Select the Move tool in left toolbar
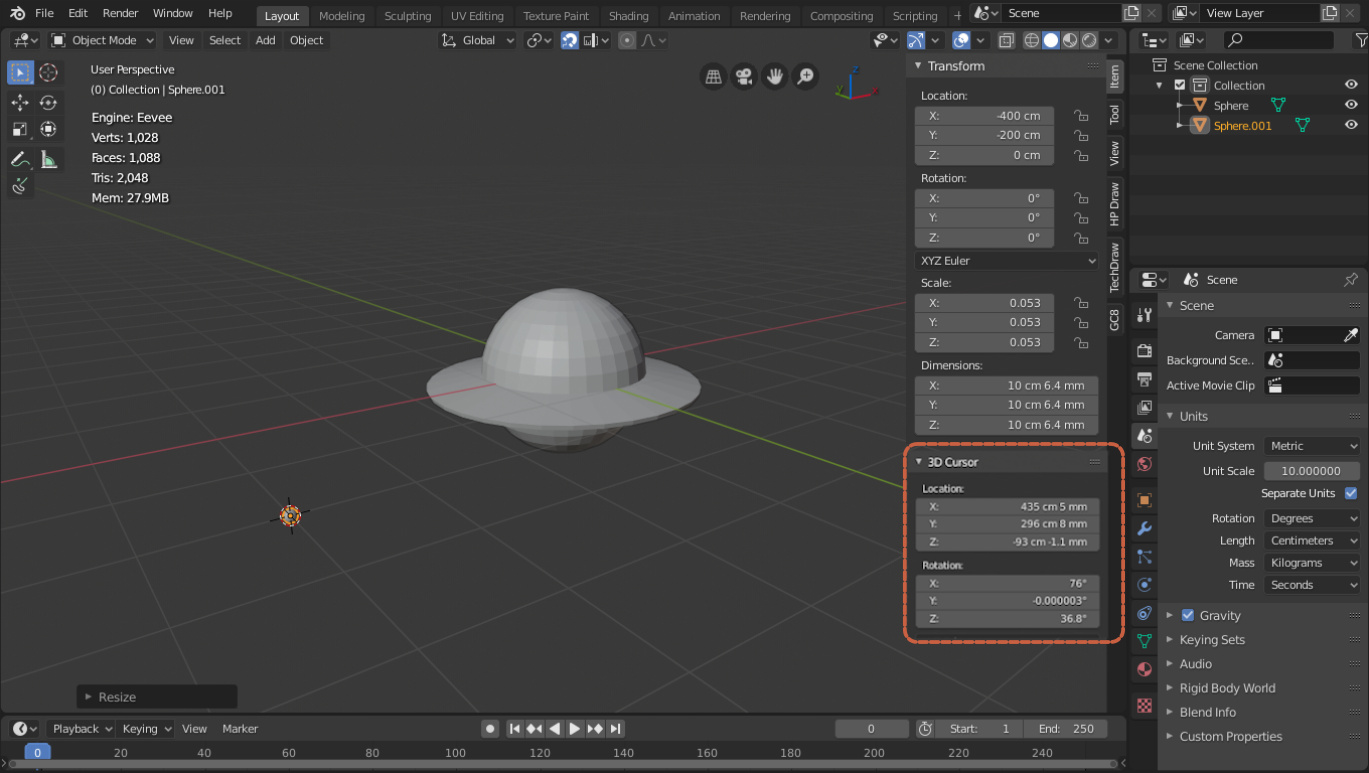 coord(20,103)
